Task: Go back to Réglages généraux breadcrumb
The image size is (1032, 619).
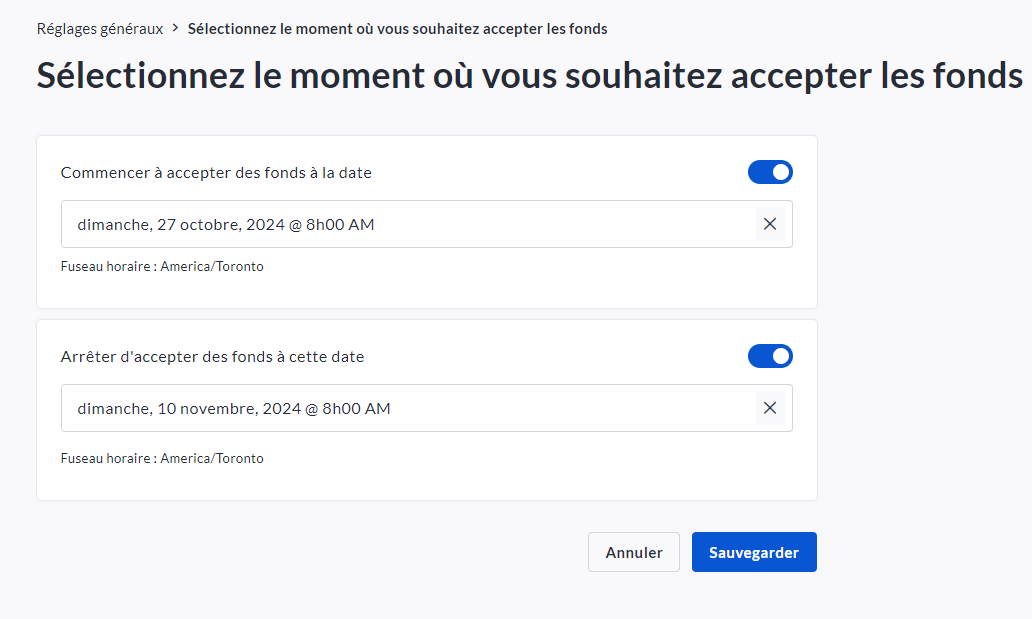Action: coord(100,29)
